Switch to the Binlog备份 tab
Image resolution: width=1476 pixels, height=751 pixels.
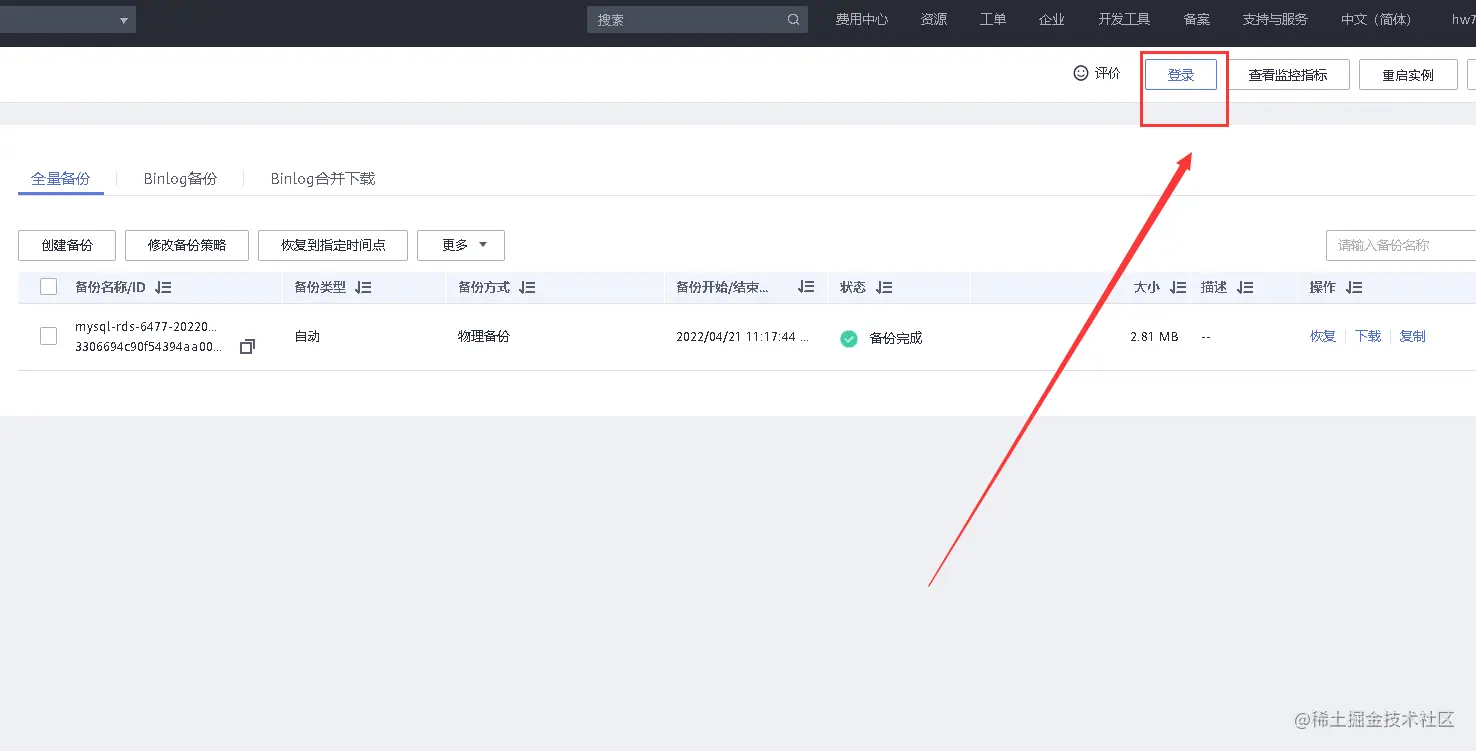click(x=180, y=178)
